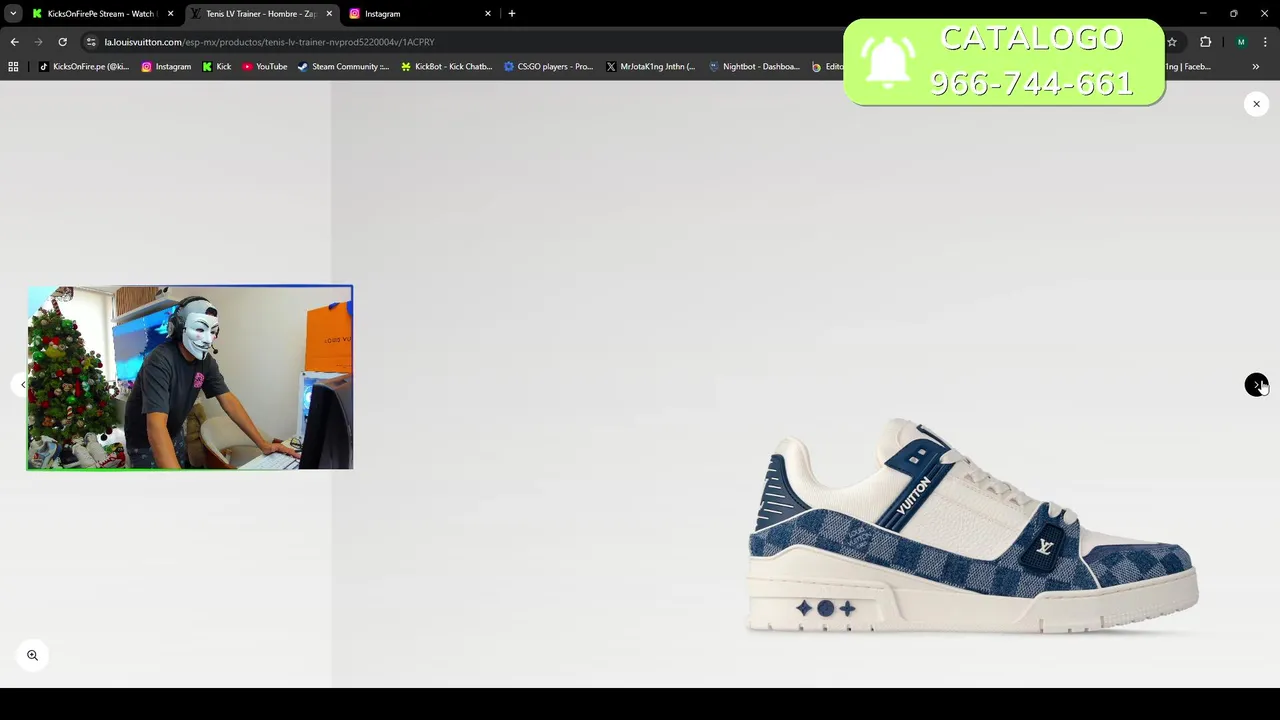The height and width of the screenshot is (720, 1280).
Task: Reload the current page
Action: [x=62, y=42]
